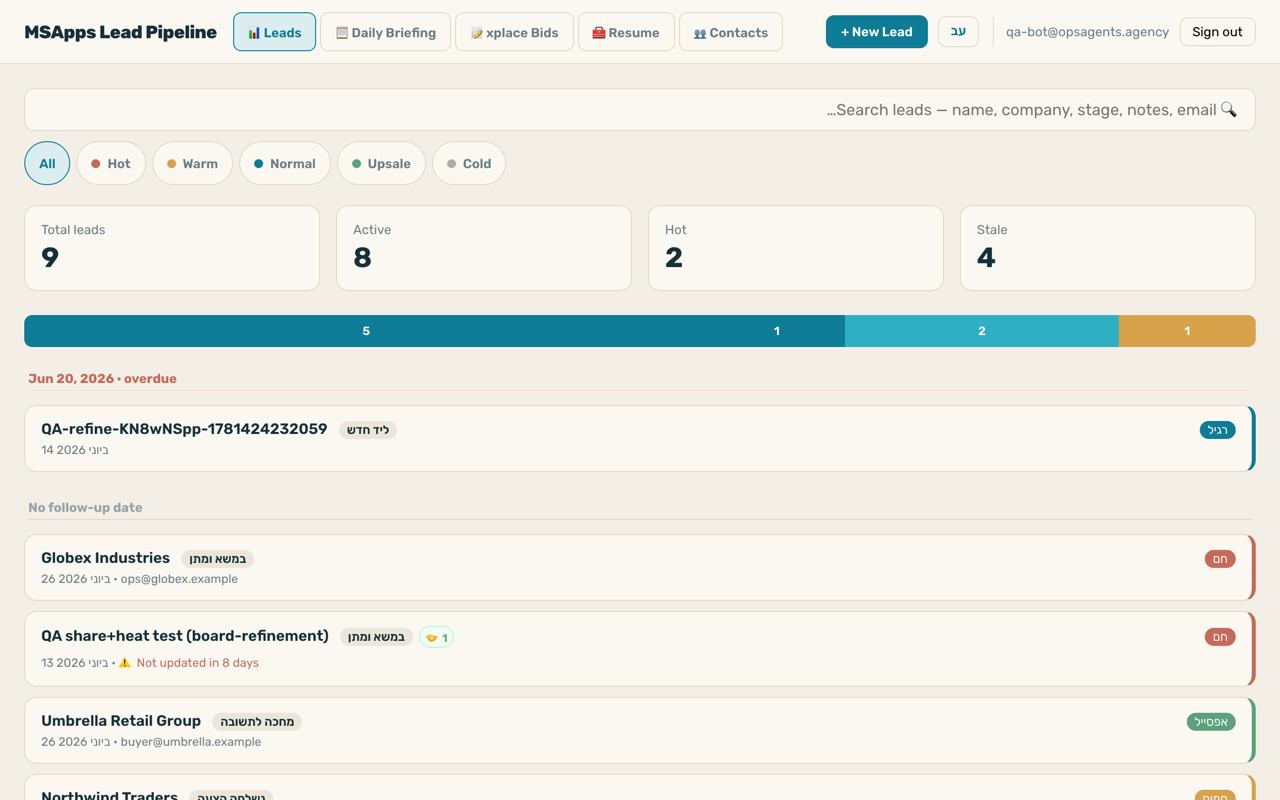This screenshot has width=1280, height=800.
Task: Click the buyer@umbrella.example email
Action: pos(191,742)
